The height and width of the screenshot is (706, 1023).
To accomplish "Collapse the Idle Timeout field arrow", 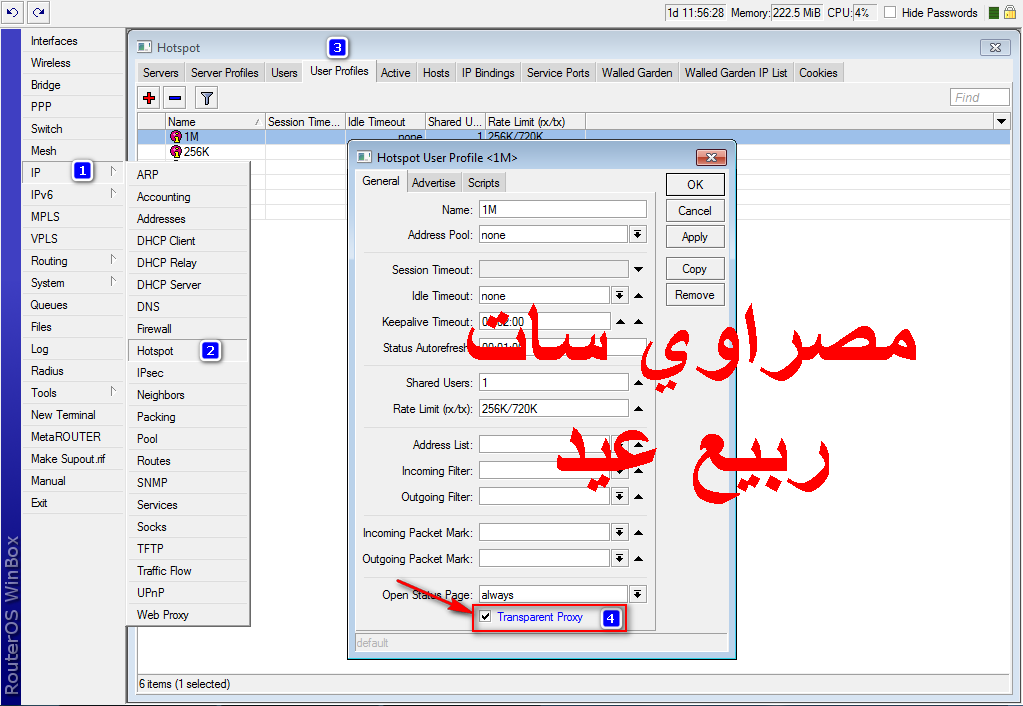I will tap(638, 296).
